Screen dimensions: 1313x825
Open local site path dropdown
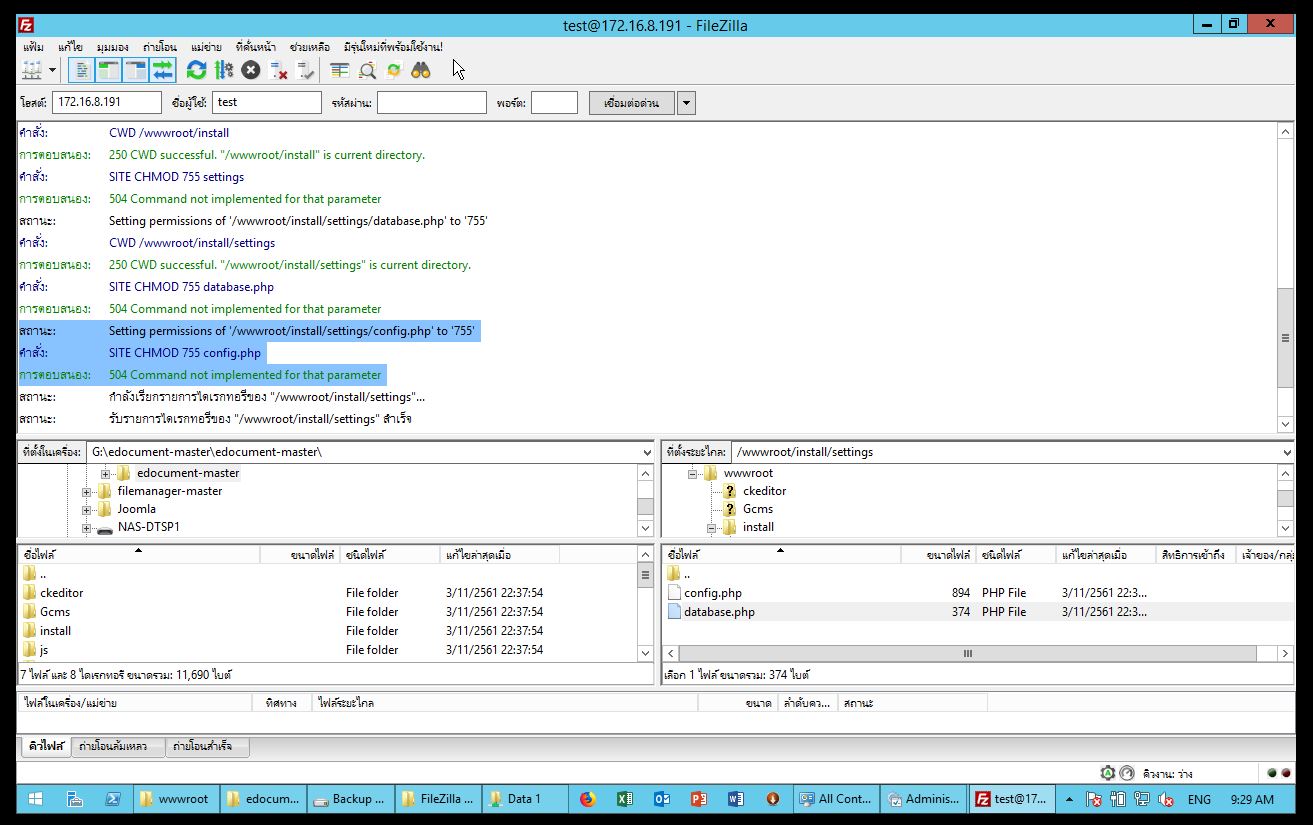[x=646, y=452]
